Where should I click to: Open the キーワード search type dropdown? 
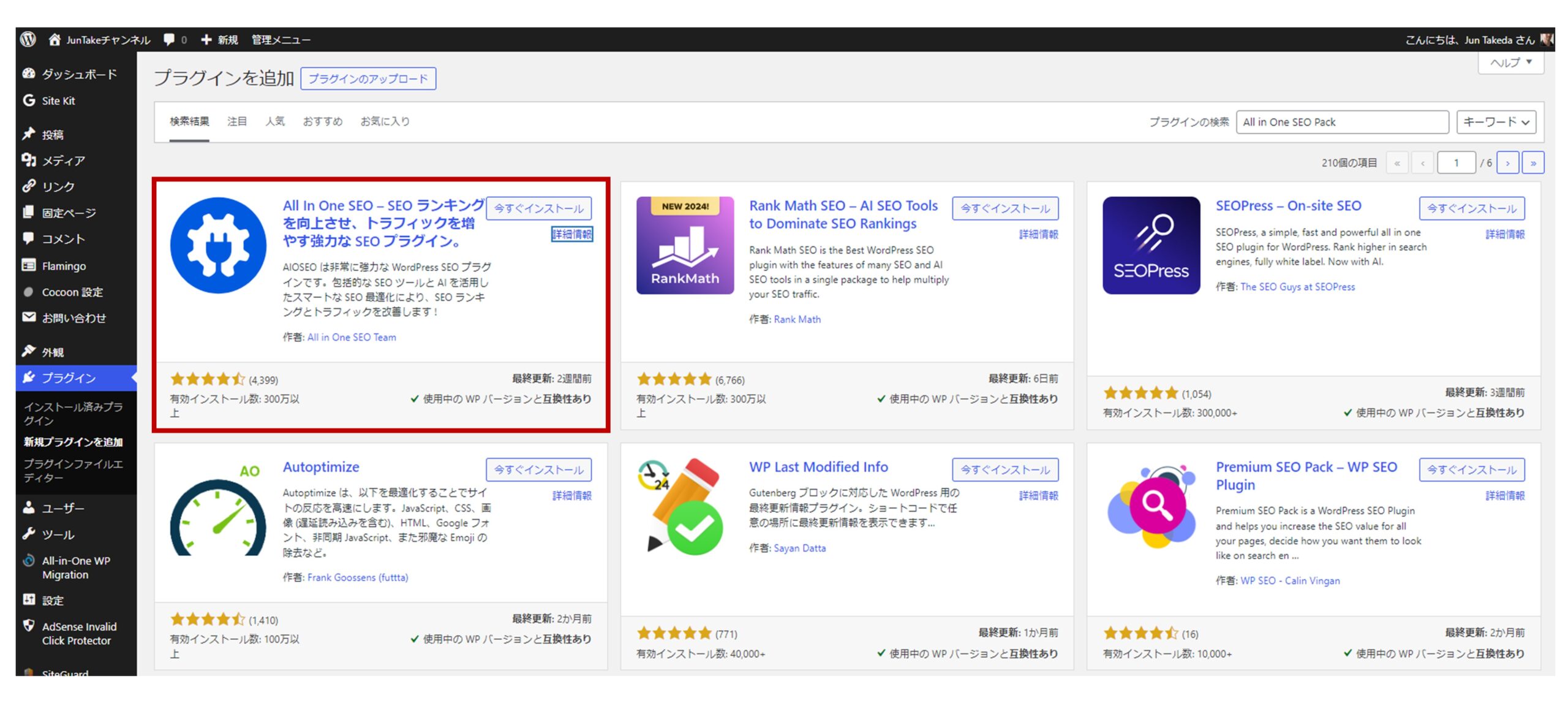1496,122
